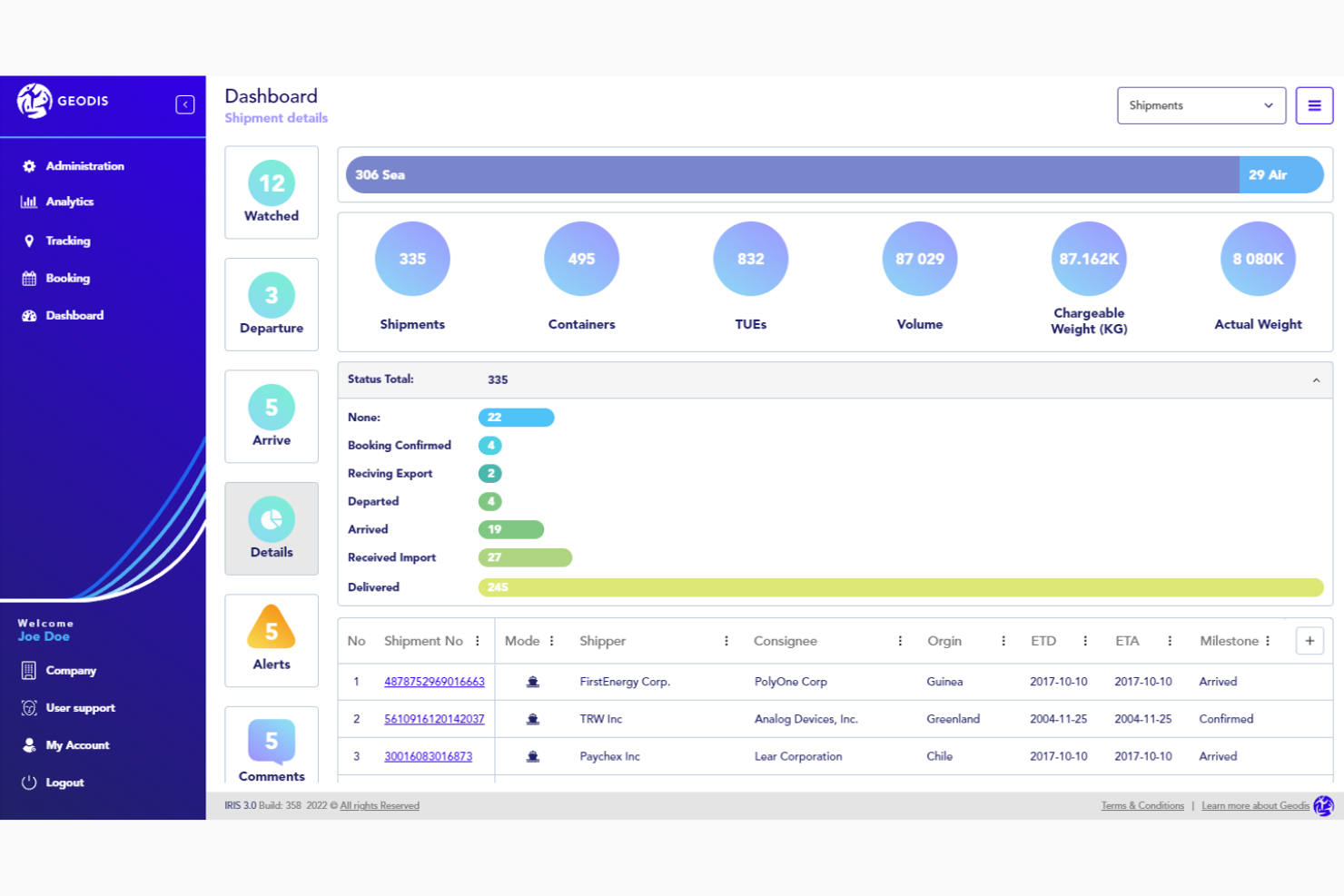
Task: Click the My Account person icon
Action: pyautogui.click(x=29, y=744)
